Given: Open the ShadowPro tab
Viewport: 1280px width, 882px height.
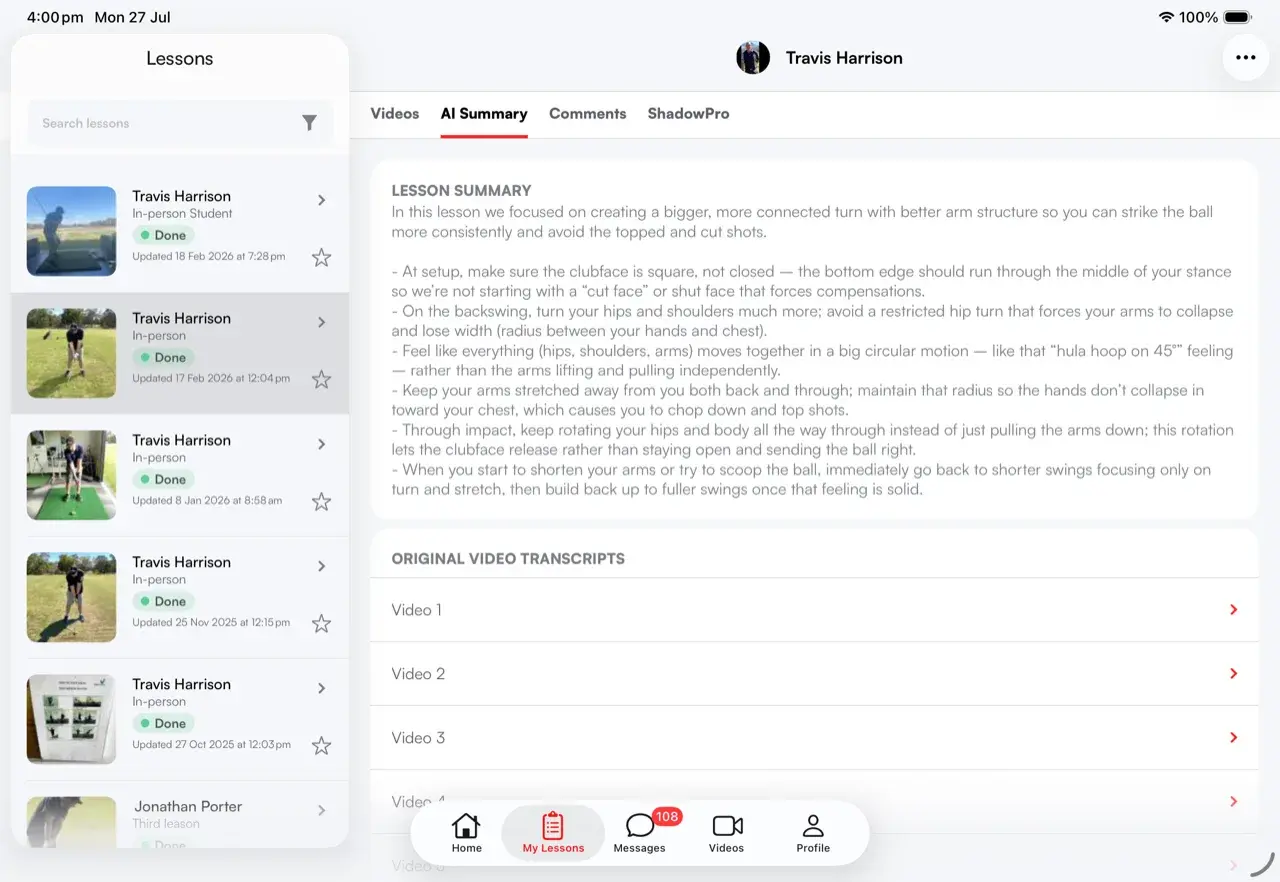Looking at the screenshot, I should click(688, 113).
